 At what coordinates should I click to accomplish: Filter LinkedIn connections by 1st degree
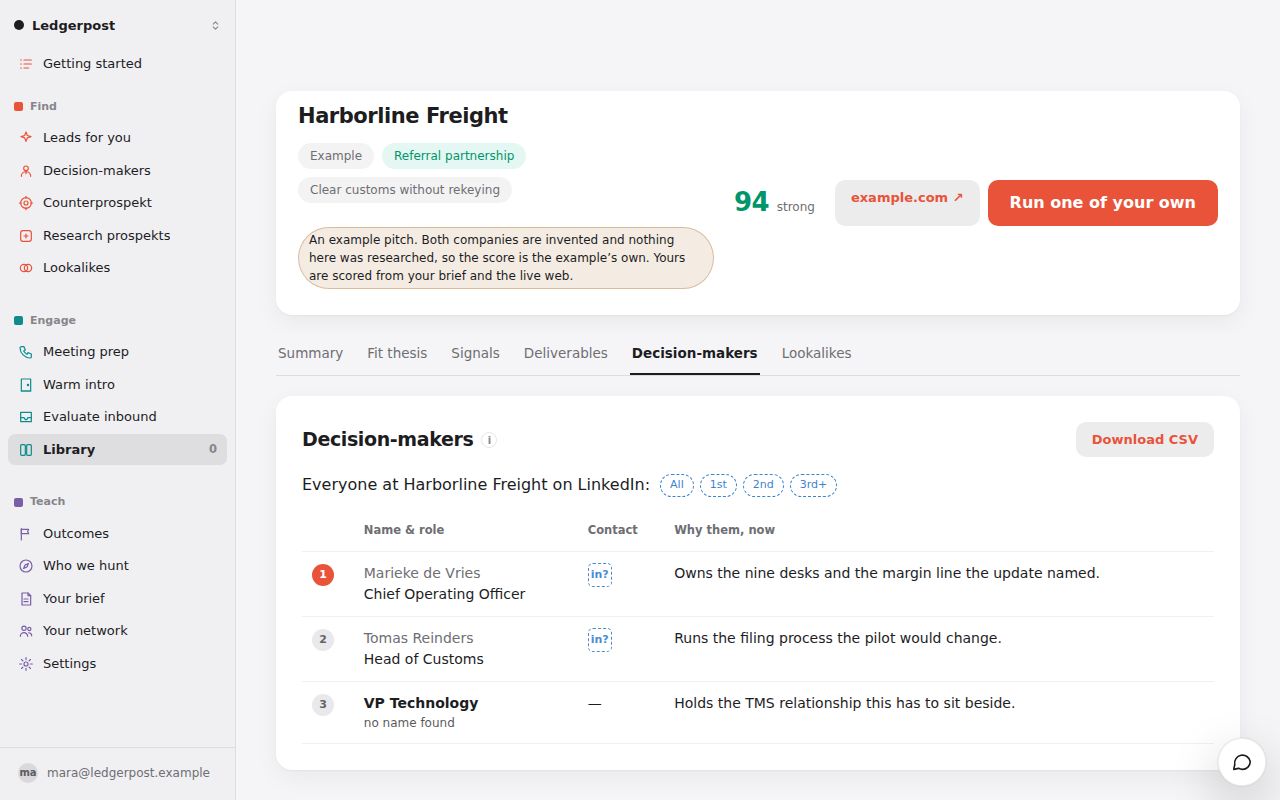coord(719,485)
